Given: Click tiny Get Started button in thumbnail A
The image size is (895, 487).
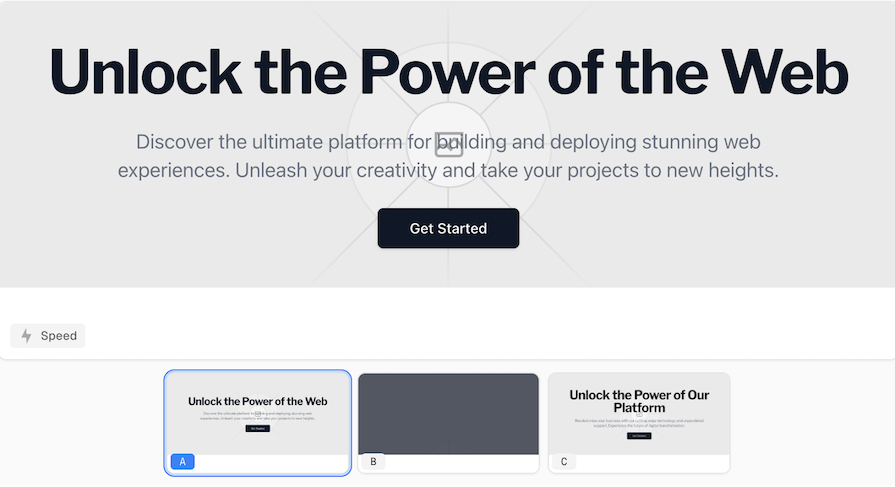Looking at the screenshot, I should coord(257,428).
